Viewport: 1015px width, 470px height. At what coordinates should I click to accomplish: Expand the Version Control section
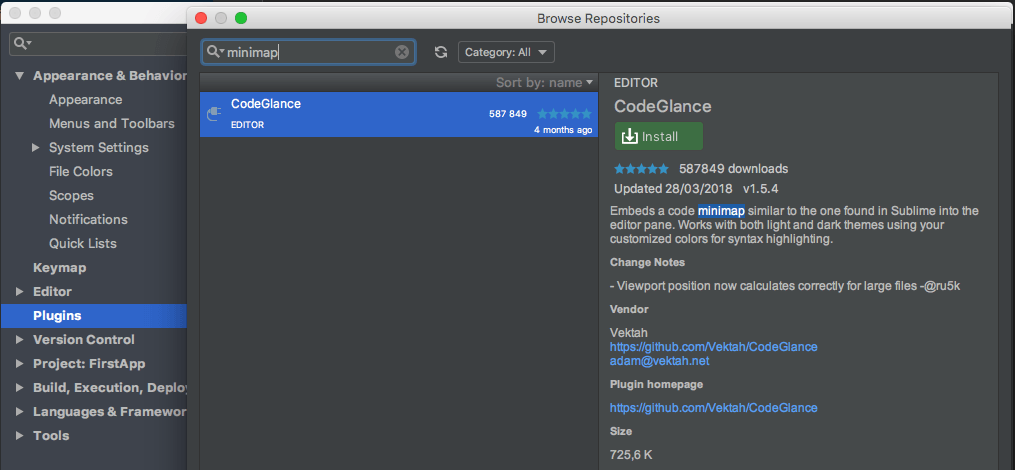(19, 340)
